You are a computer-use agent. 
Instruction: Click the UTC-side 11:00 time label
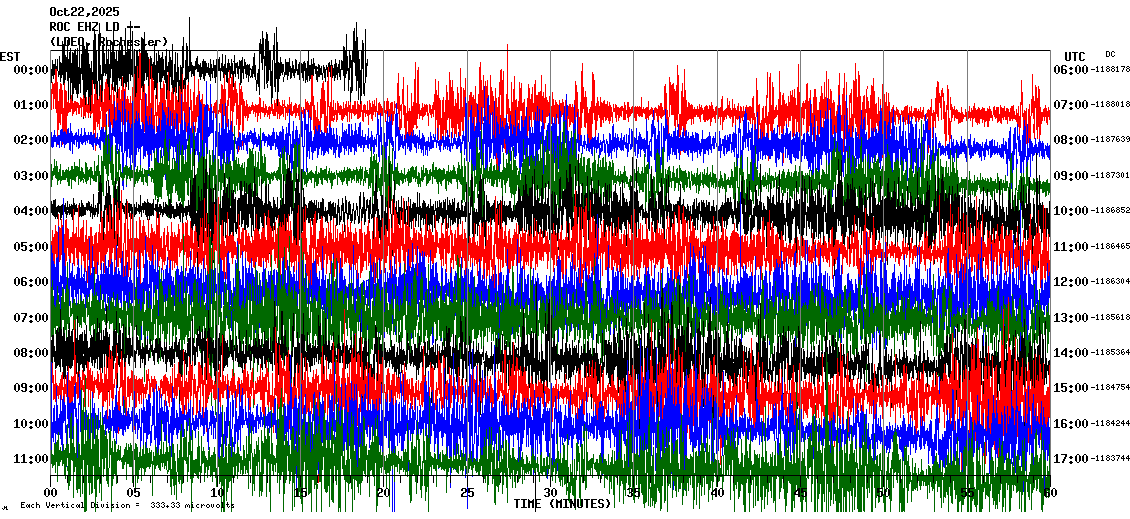[x=1071, y=247]
